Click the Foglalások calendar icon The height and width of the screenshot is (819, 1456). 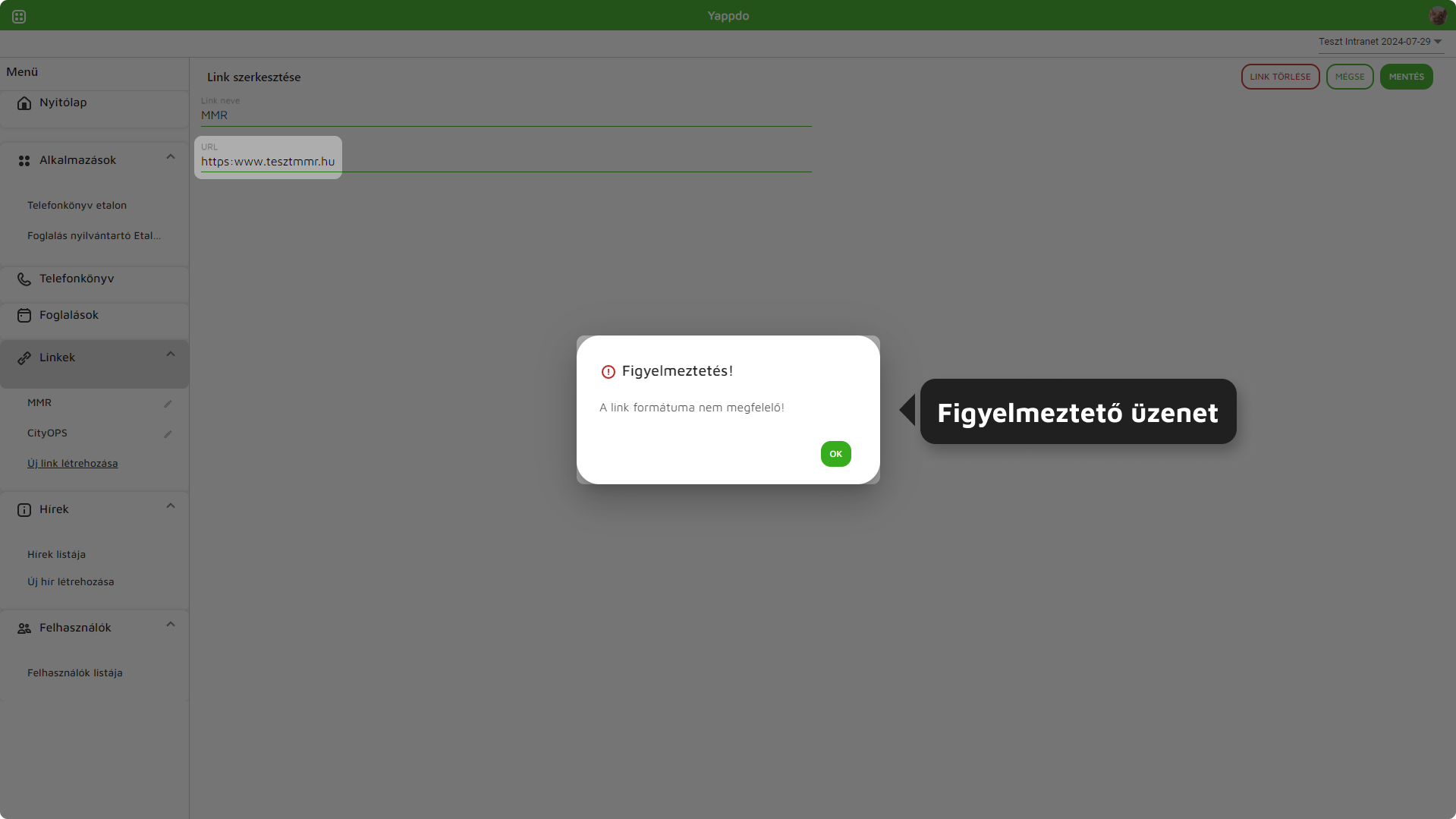pyautogui.click(x=24, y=315)
